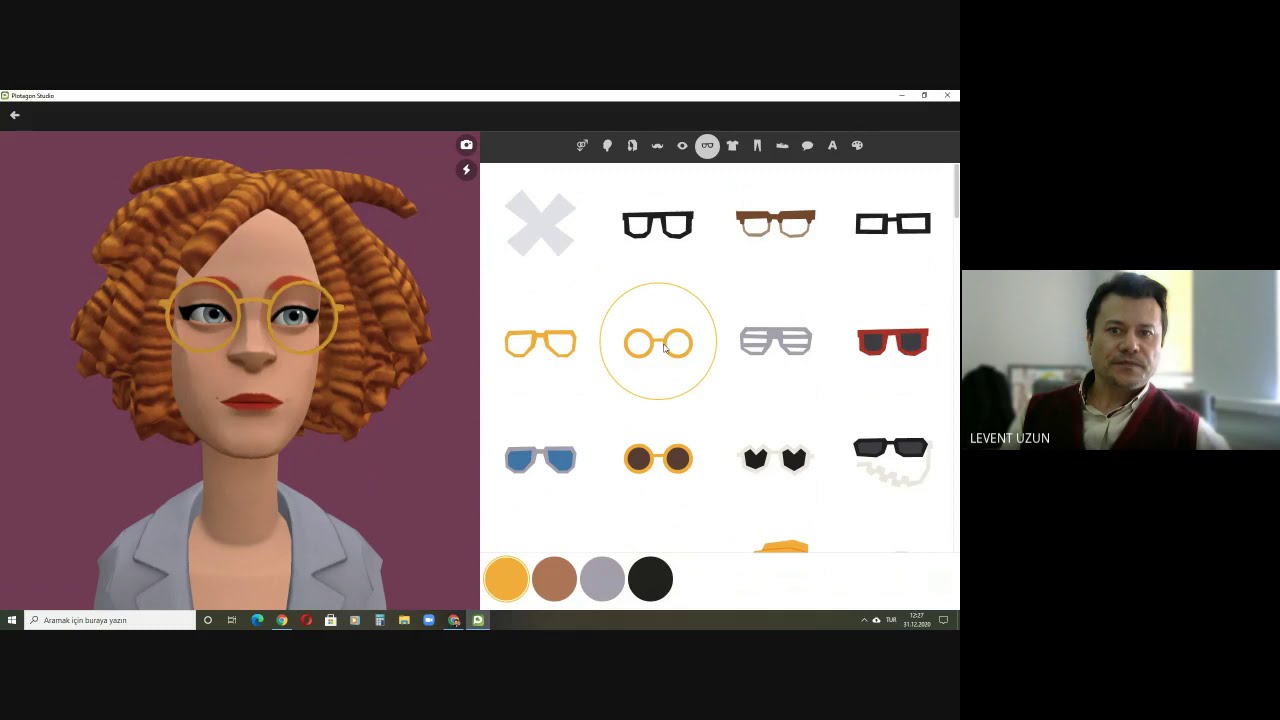Open the letter A name icon
The height and width of the screenshot is (720, 1280).
[x=832, y=146]
